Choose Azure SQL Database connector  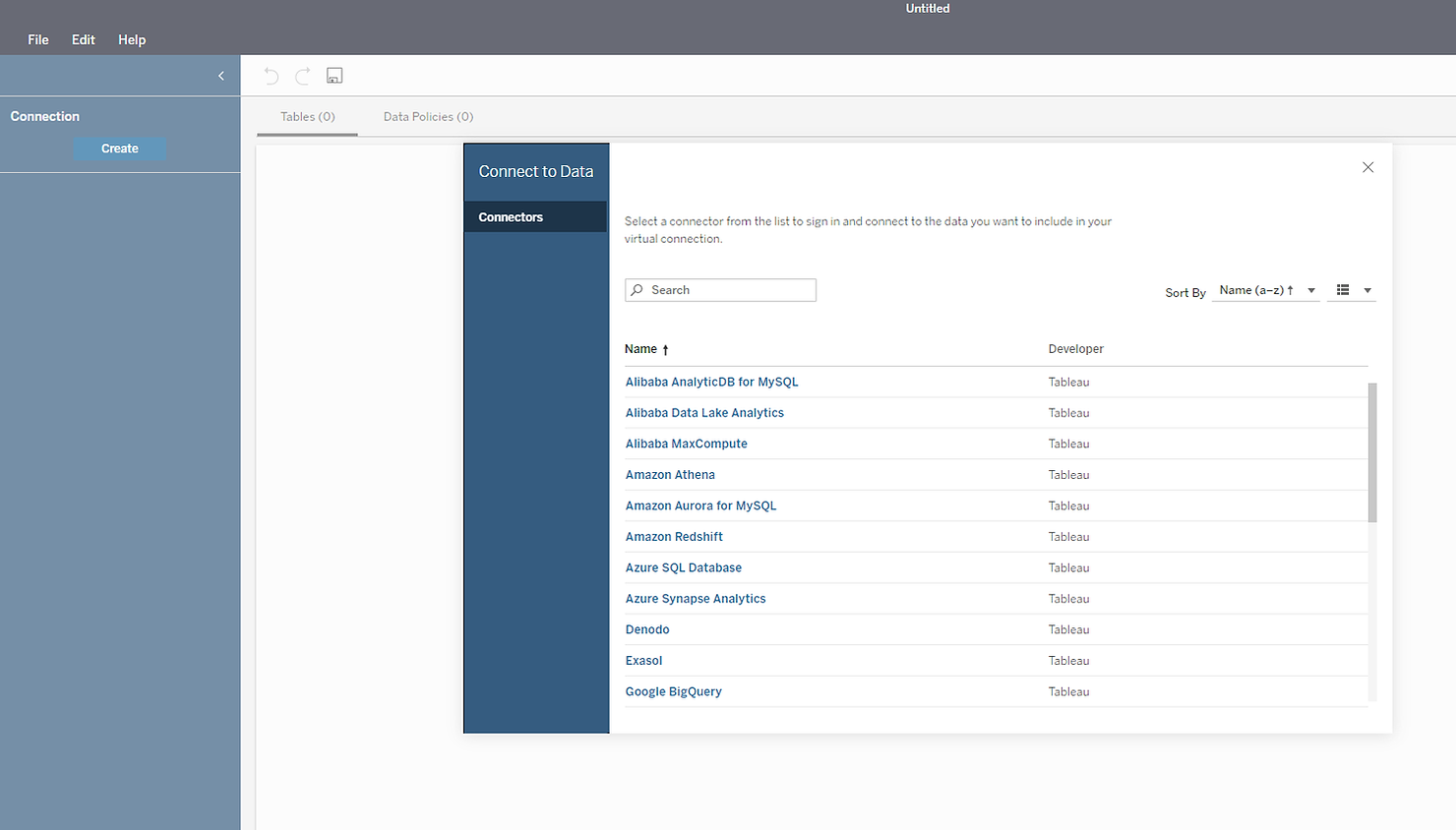tap(684, 567)
